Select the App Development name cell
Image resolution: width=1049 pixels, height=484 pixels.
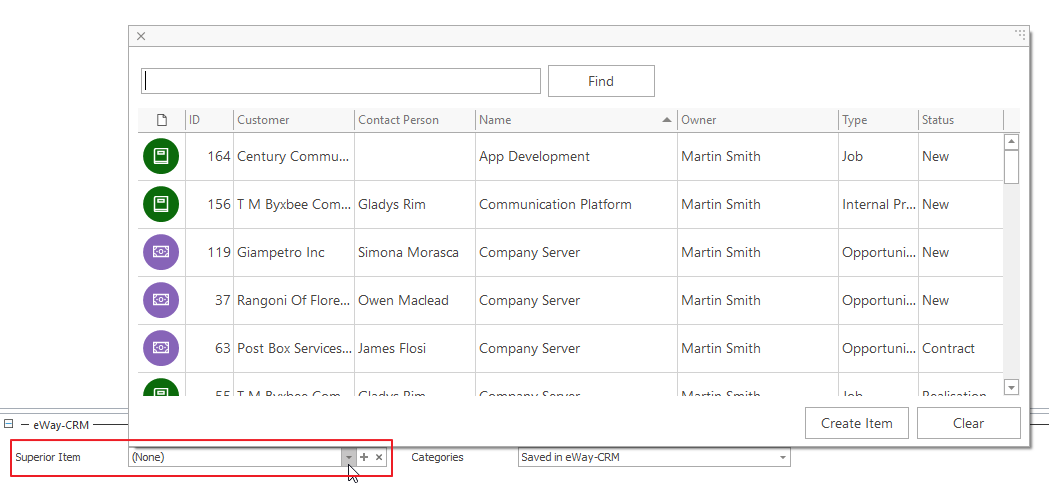click(576, 157)
